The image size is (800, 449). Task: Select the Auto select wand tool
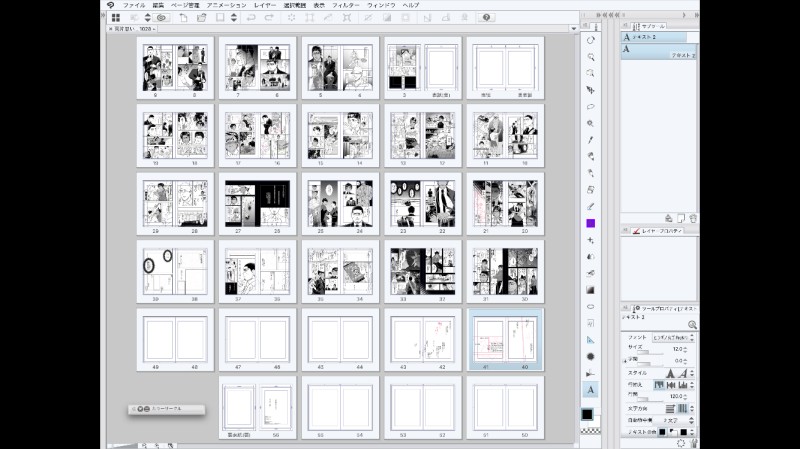pyautogui.click(x=590, y=123)
